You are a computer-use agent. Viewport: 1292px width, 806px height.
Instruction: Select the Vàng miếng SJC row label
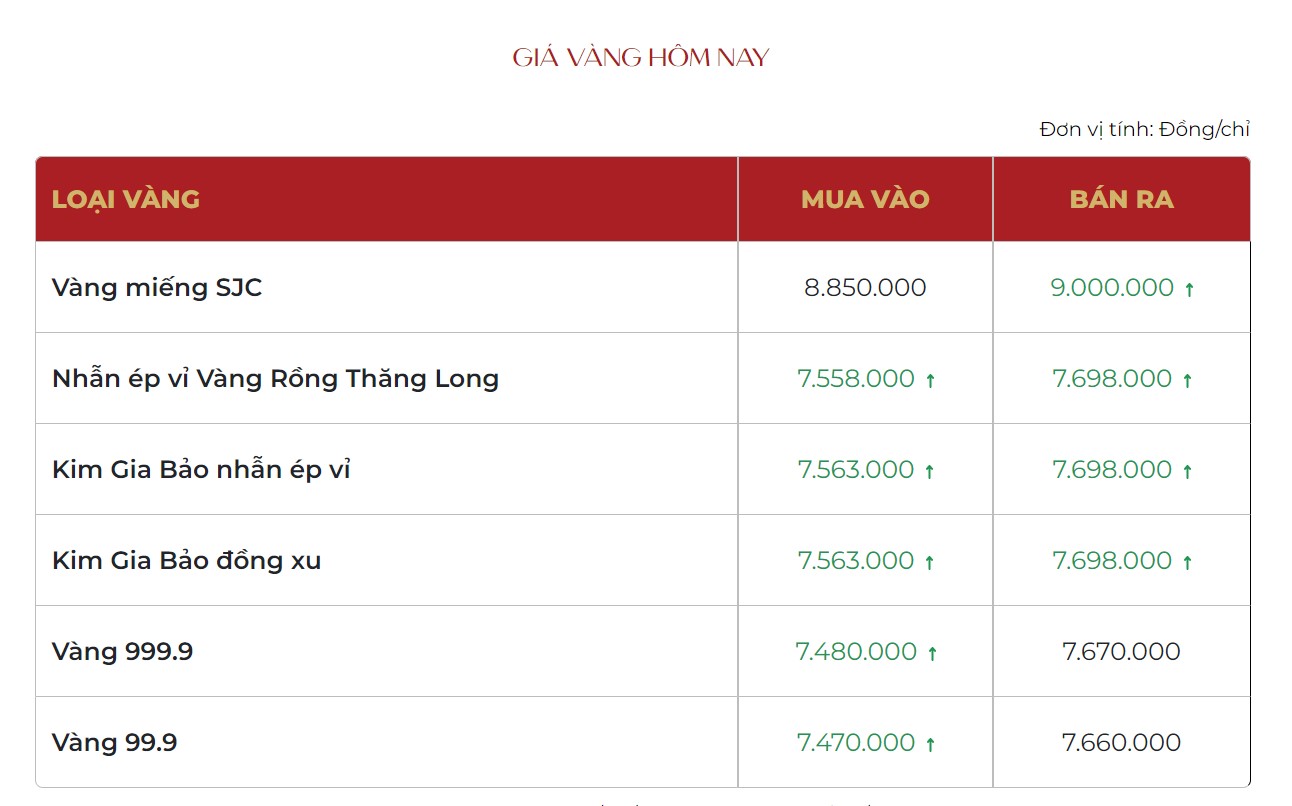pyautogui.click(x=157, y=288)
